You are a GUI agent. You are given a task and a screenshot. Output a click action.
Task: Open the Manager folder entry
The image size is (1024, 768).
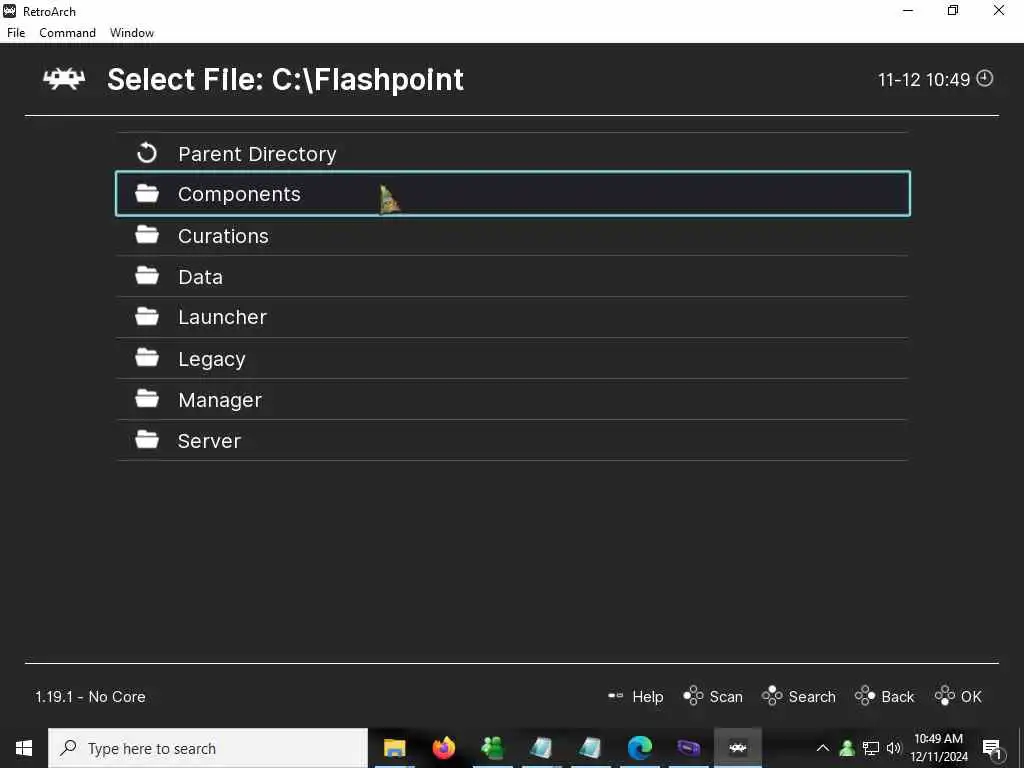coord(513,400)
